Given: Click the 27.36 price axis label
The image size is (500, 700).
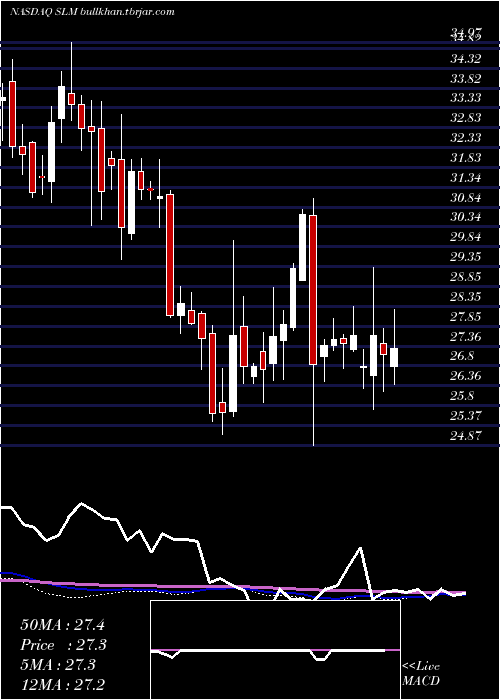Looking at the screenshot, I should tap(466, 336).
